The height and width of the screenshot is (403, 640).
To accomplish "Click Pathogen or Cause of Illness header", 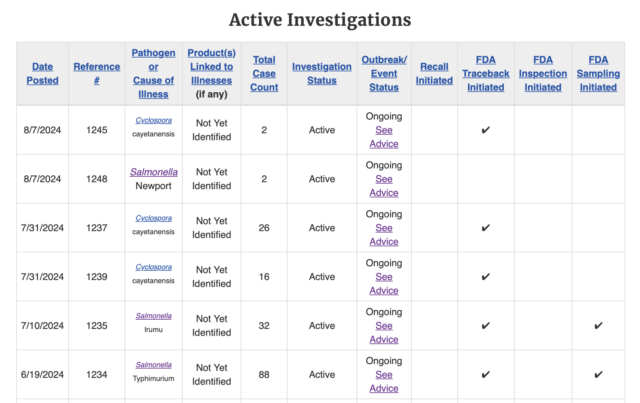I will click(x=153, y=73).
